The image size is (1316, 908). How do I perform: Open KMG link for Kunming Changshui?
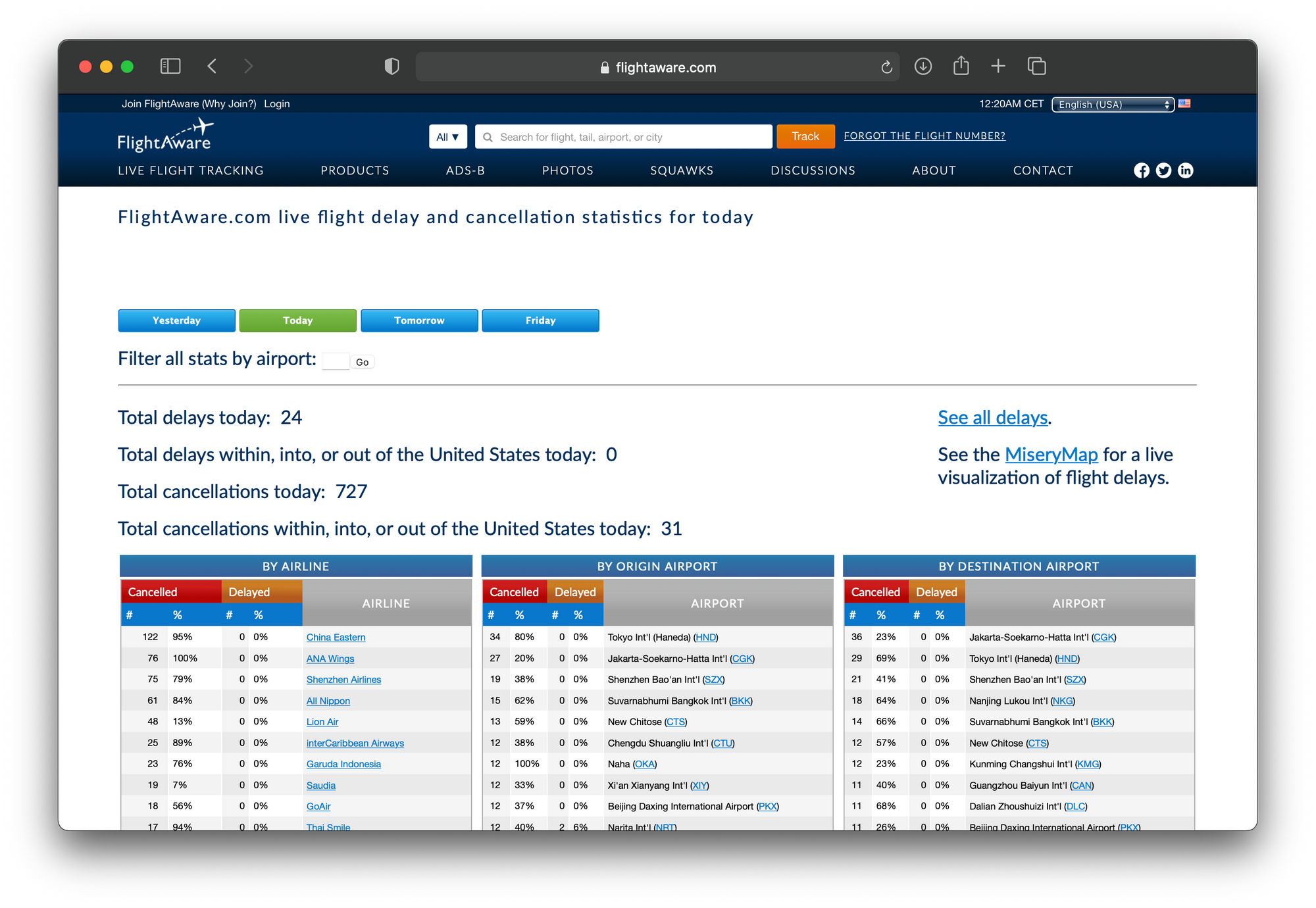point(1088,764)
